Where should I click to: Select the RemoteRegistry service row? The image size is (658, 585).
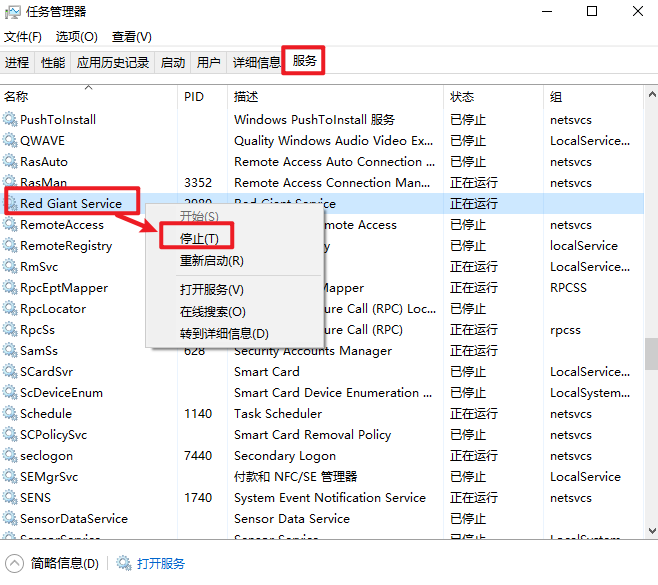pyautogui.click(x=66, y=246)
